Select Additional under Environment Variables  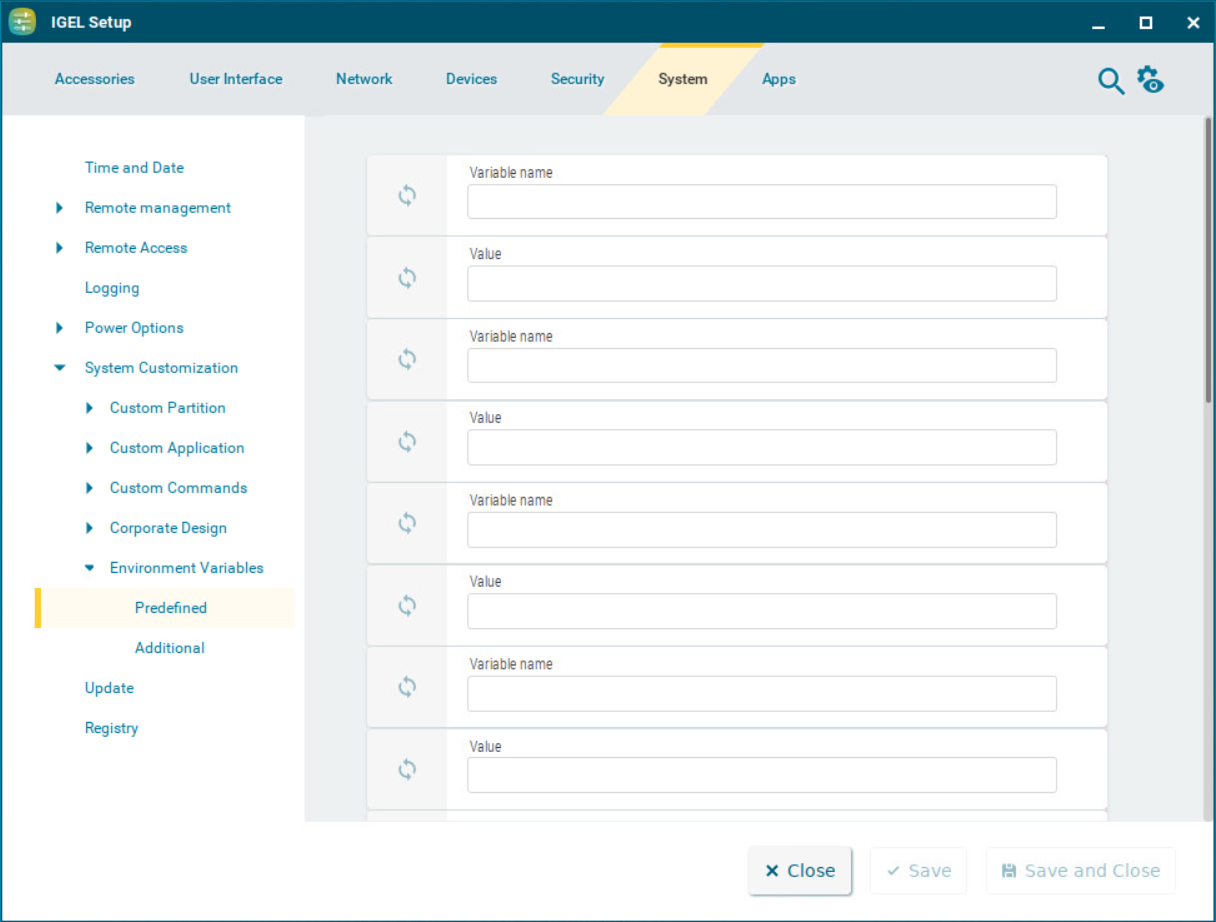(x=170, y=648)
